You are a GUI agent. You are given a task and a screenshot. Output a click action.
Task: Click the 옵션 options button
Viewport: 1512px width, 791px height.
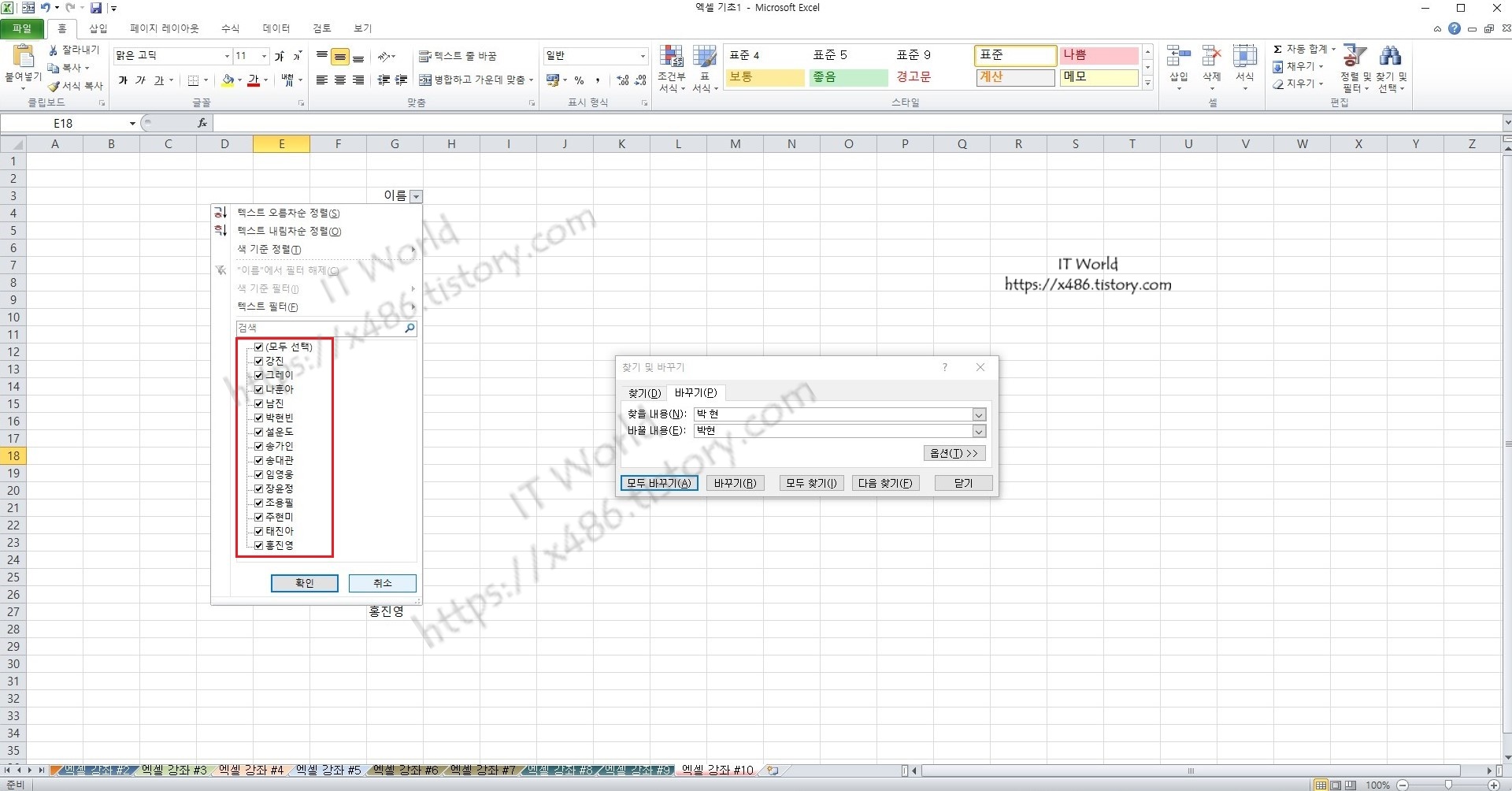click(x=954, y=453)
